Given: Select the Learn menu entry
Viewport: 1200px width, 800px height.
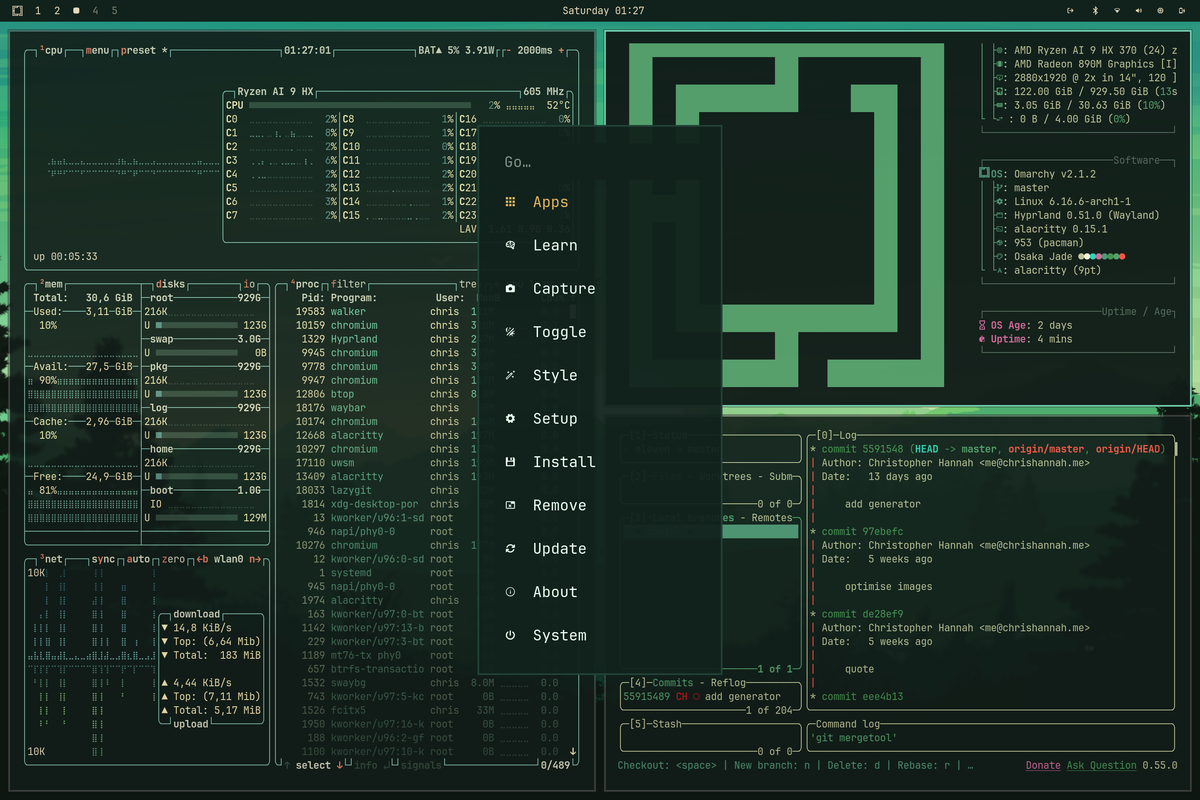Looking at the screenshot, I should coord(600,245).
